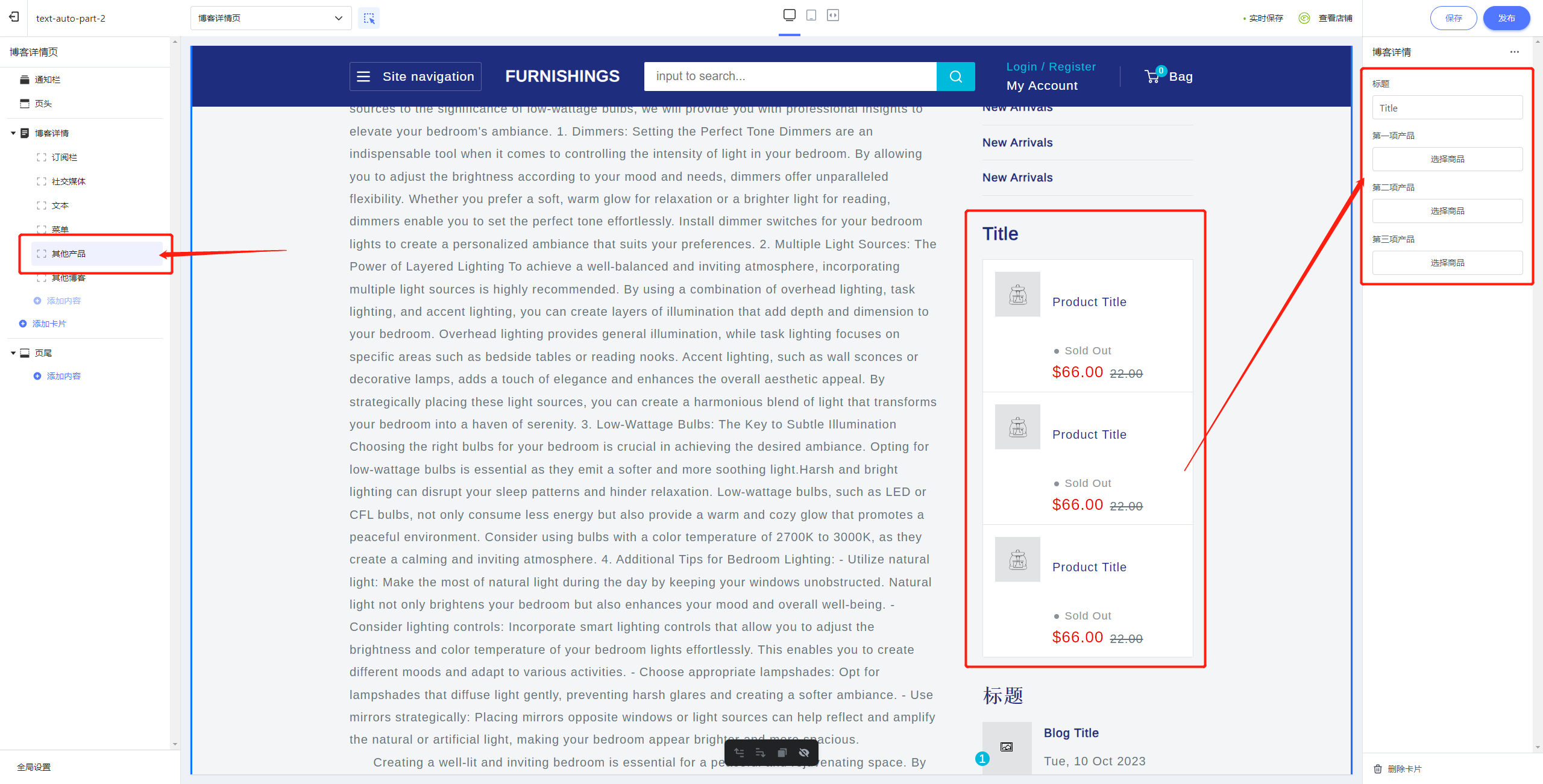Open 全局设置 global settings
The image size is (1543, 784).
[x=34, y=767]
